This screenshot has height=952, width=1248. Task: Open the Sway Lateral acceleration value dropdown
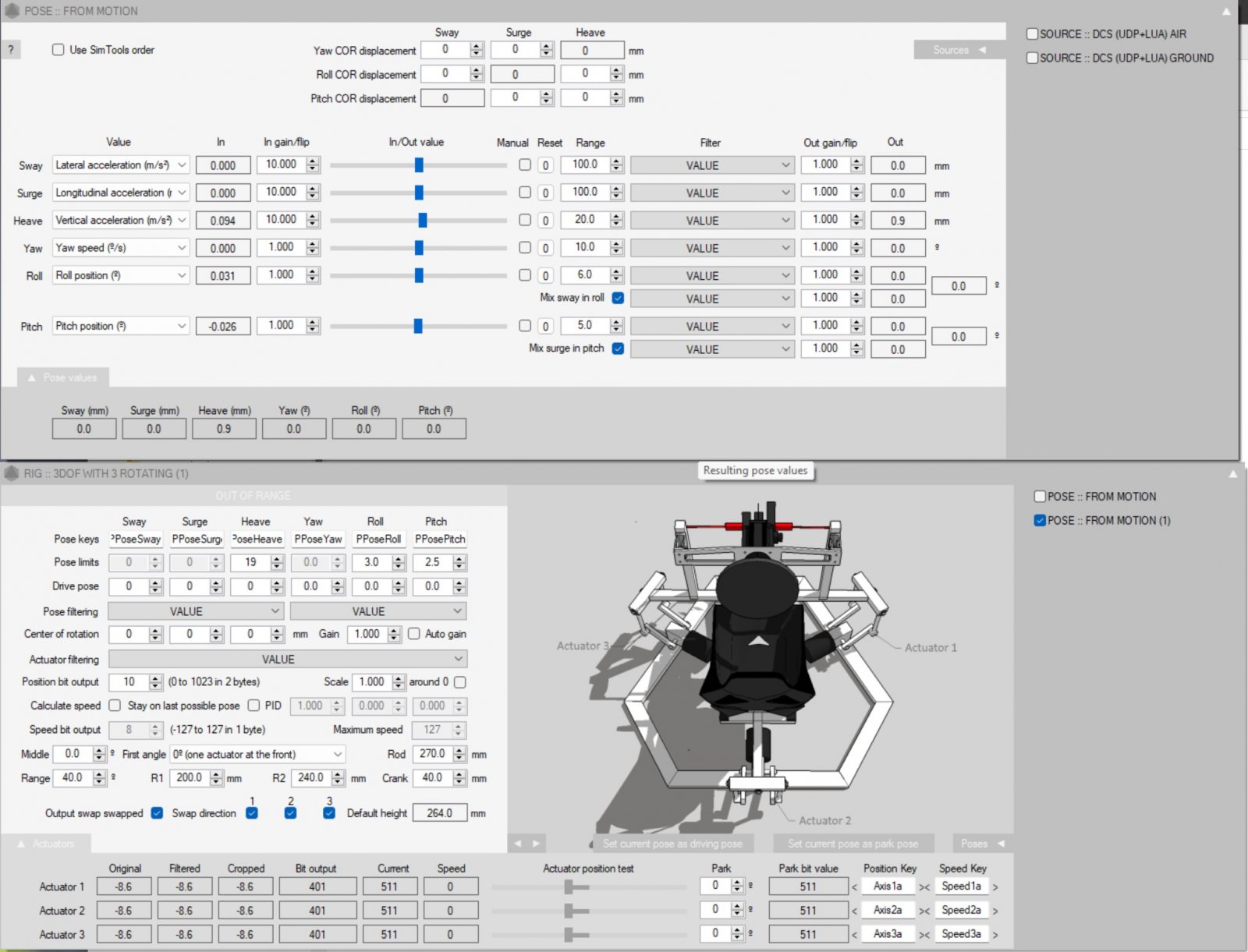point(121,165)
